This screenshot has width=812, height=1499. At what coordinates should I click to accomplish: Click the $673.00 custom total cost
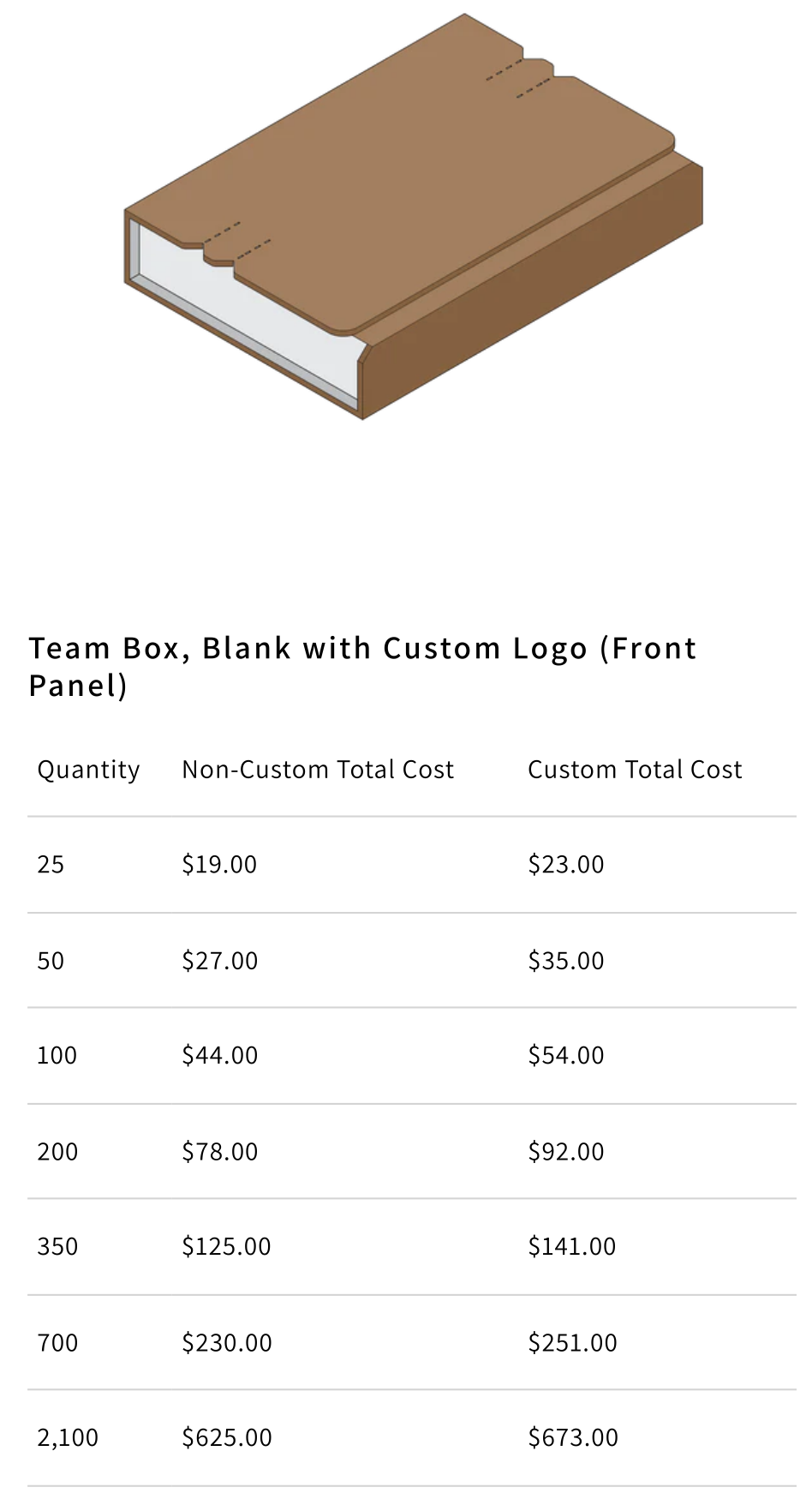coord(573,1437)
